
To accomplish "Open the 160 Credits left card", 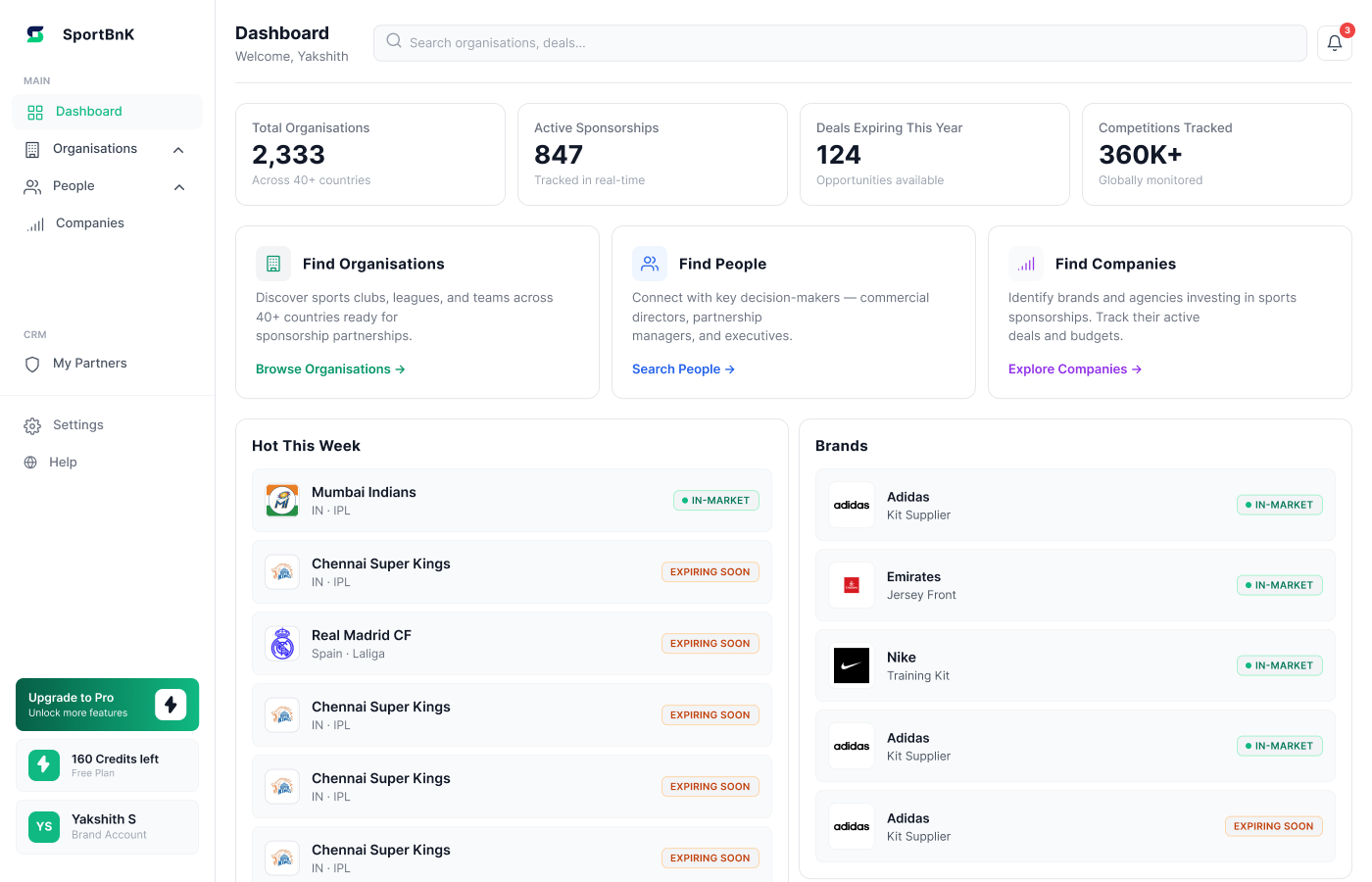I will [x=107, y=765].
